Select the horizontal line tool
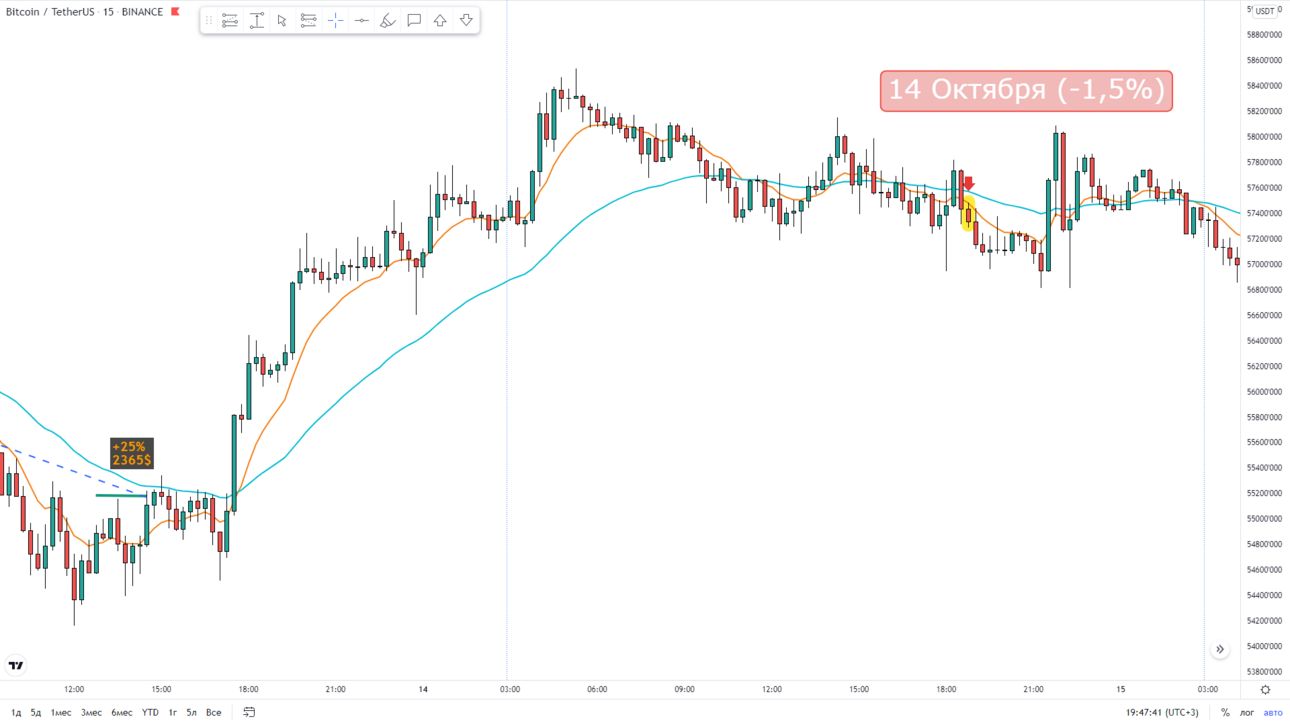 coord(361,20)
